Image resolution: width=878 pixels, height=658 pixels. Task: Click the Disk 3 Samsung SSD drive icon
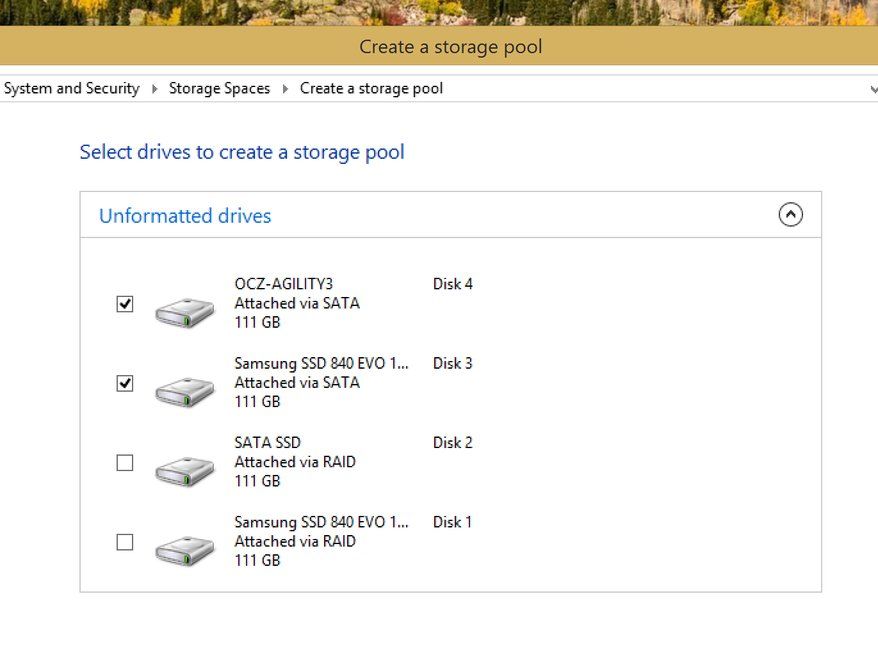click(x=185, y=390)
